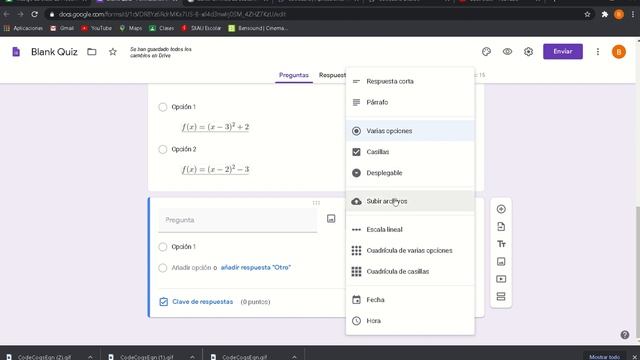Choose Párrafo question type
Image resolution: width=640 pixels, height=360 pixels.
(x=410, y=102)
